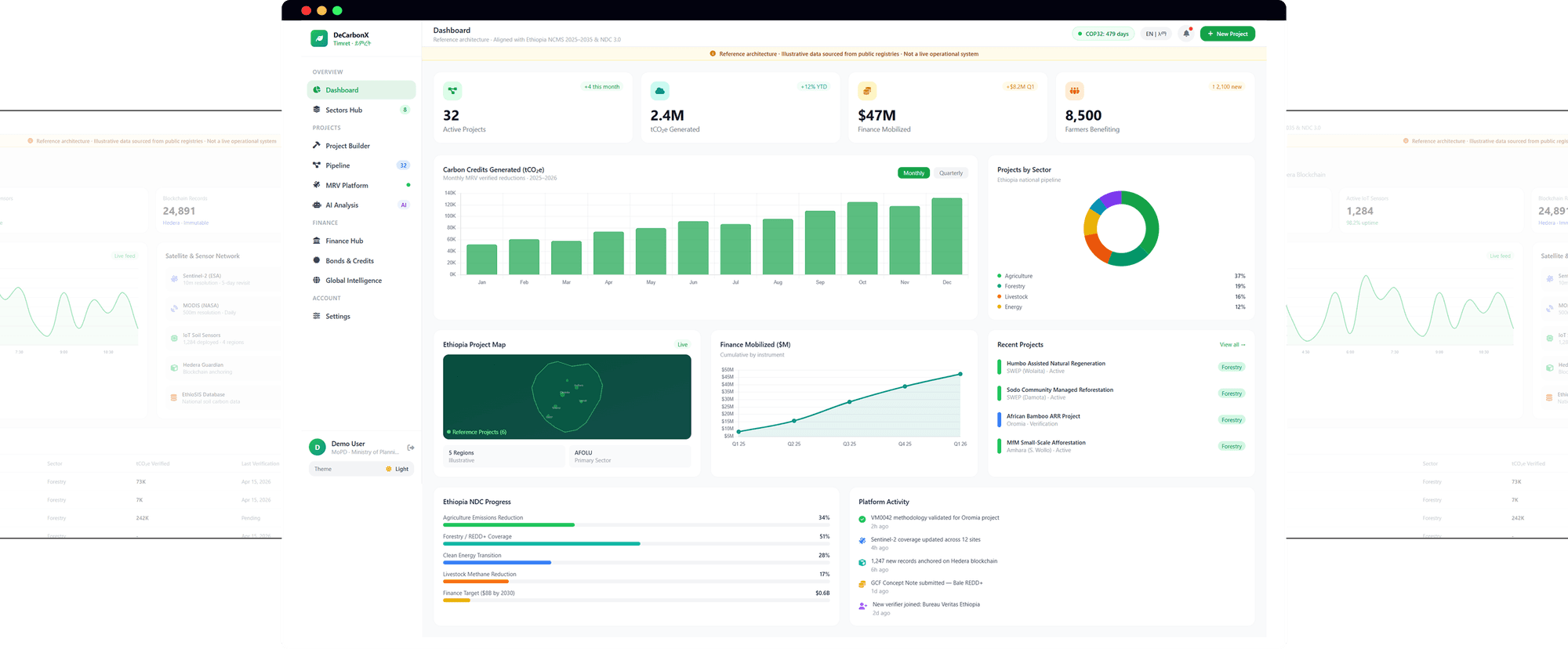1568x649 pixels.
Task: Click the Forestry / REDD+ Coverage progress bar
Action: pyautogui.click(x=636, y=544)
